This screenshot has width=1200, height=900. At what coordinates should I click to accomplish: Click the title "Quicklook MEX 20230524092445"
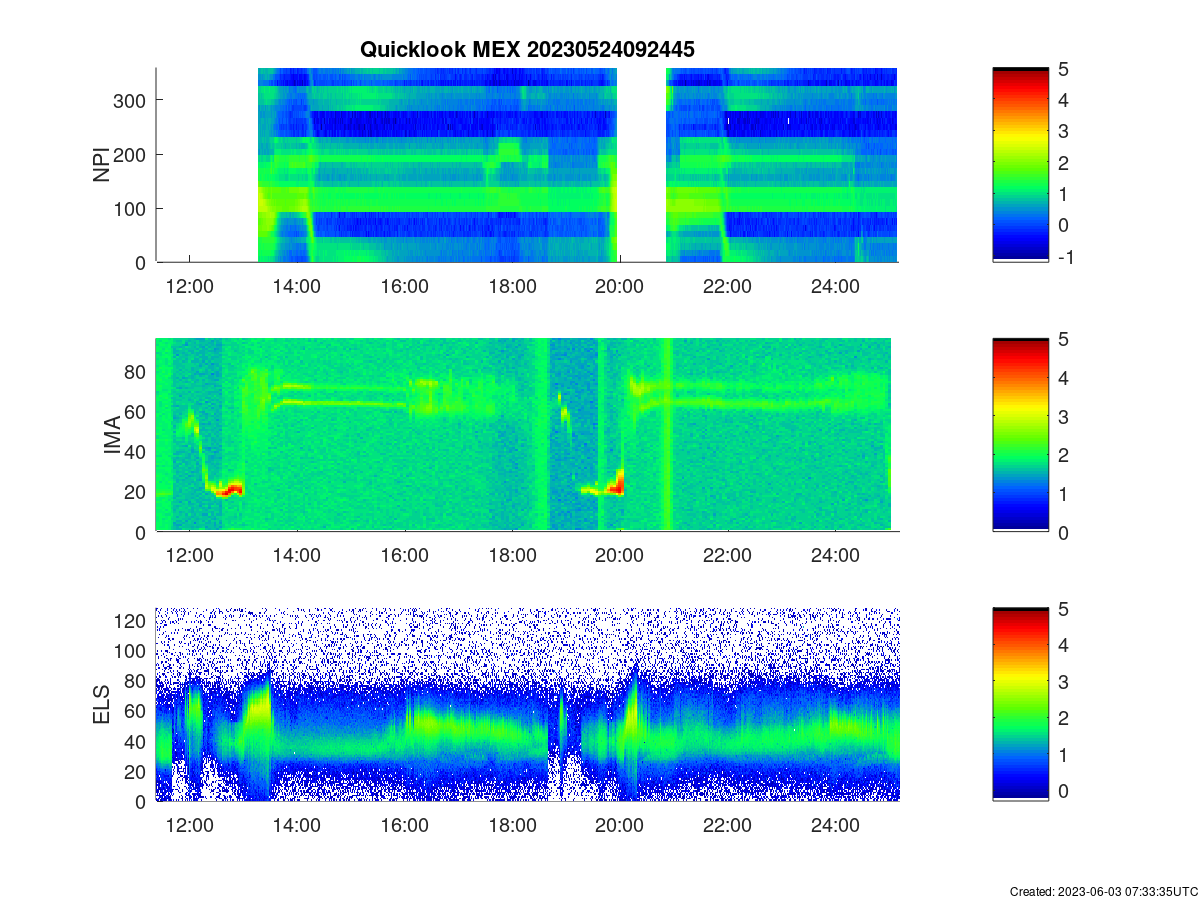pos(527,49)
